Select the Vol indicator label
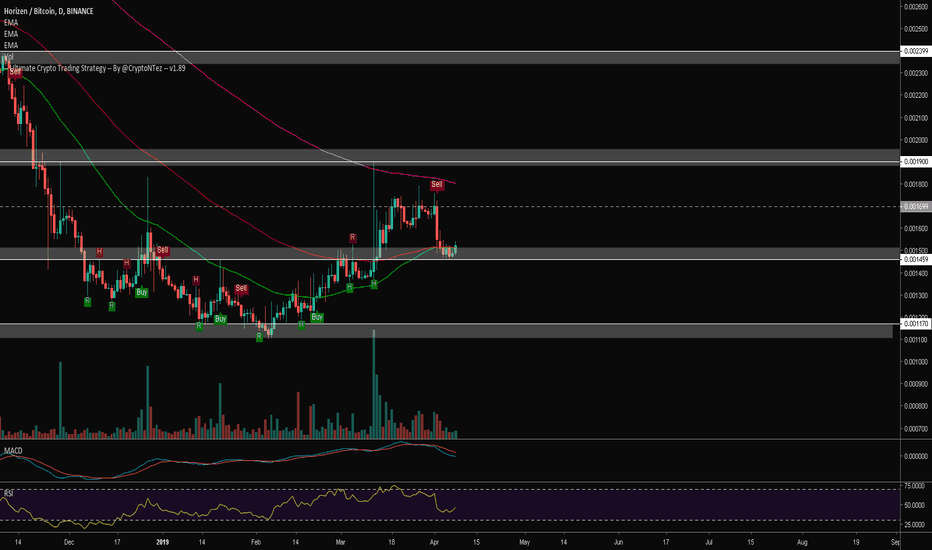 (x=9, y=57)
